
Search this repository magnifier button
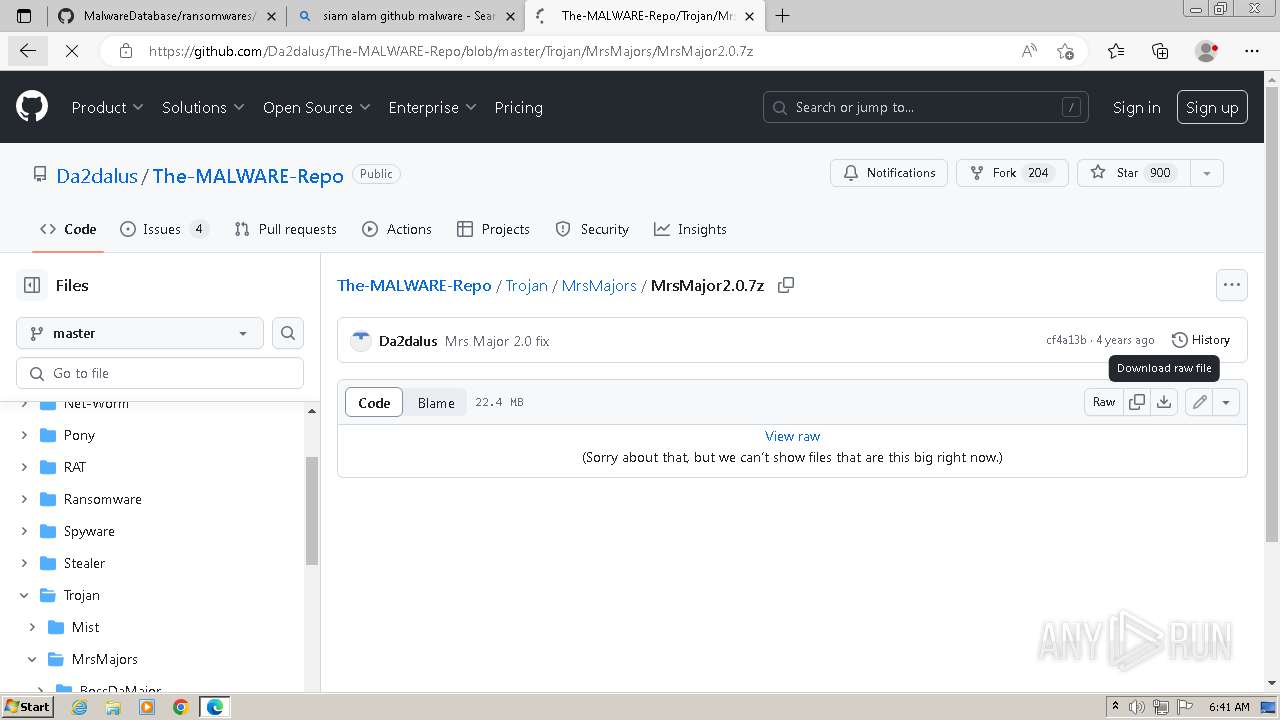coord(288,333)
